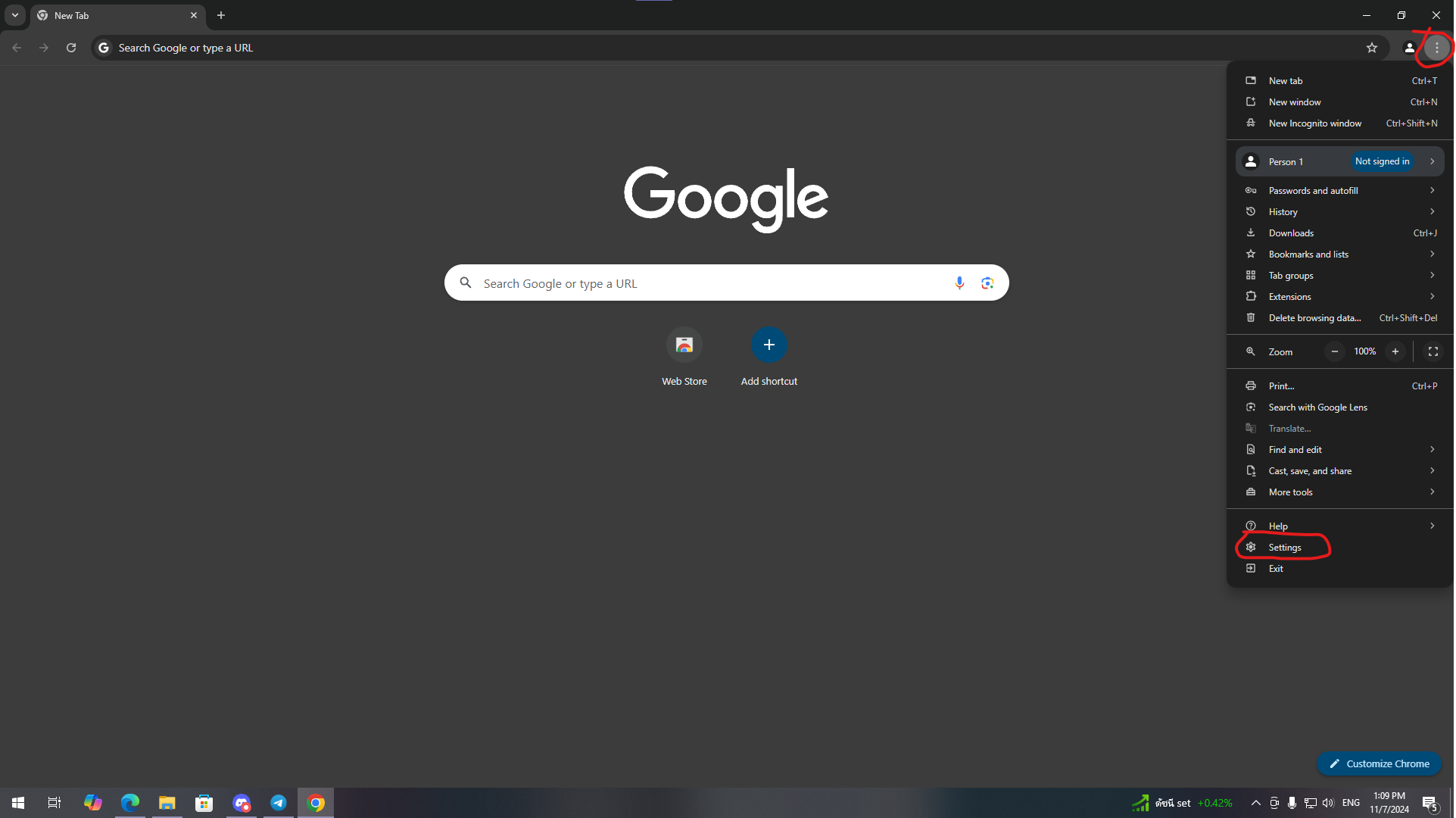Image resolution: width=1456 pixels, height=818 pixels.
Task: Launch Microsoft Edge from taskbar
Action: pyautogui.click(x=130, y=803)
